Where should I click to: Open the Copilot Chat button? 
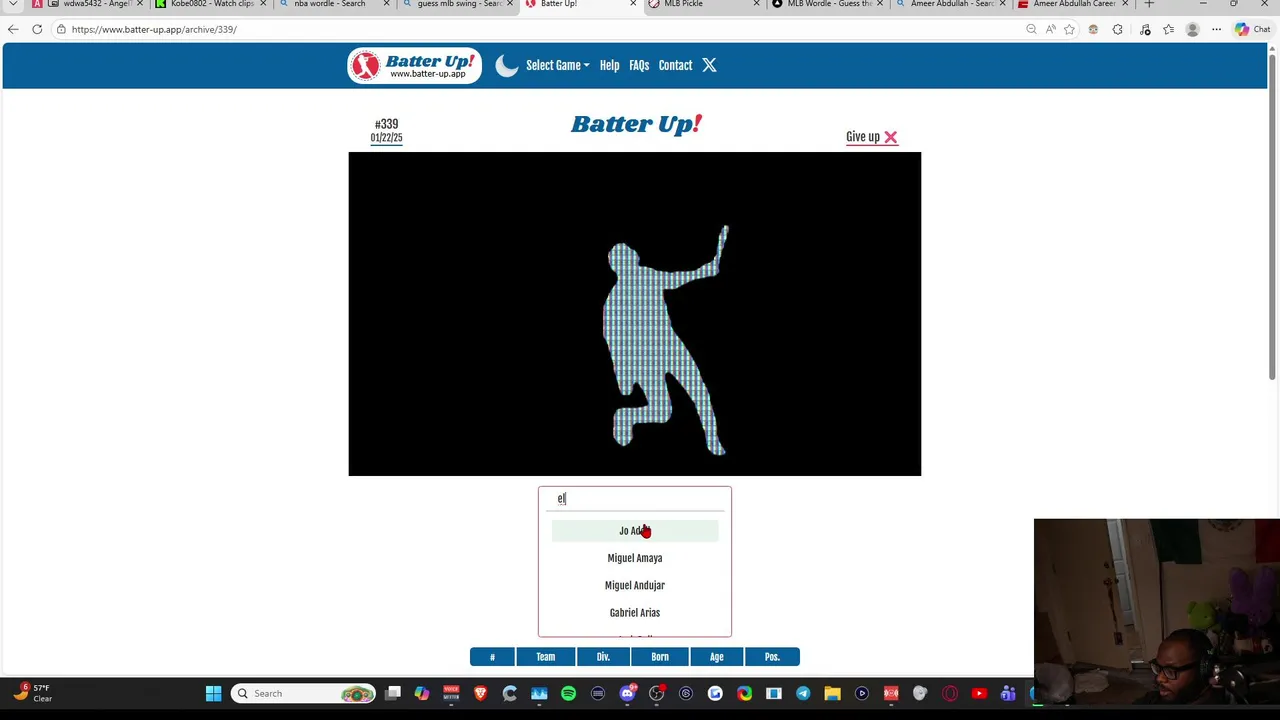pyautogui.click(x=1252, y=29)
